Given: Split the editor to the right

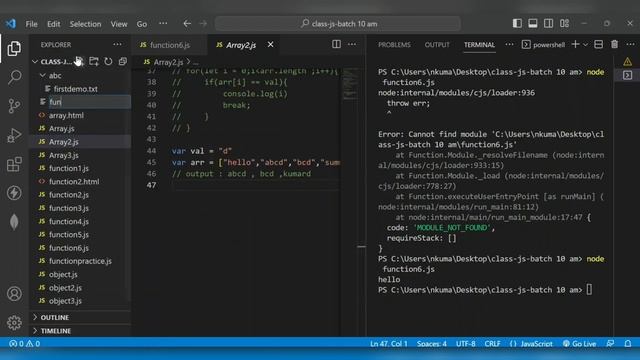Looking at the screenshot, I should (x=336, y=44).
